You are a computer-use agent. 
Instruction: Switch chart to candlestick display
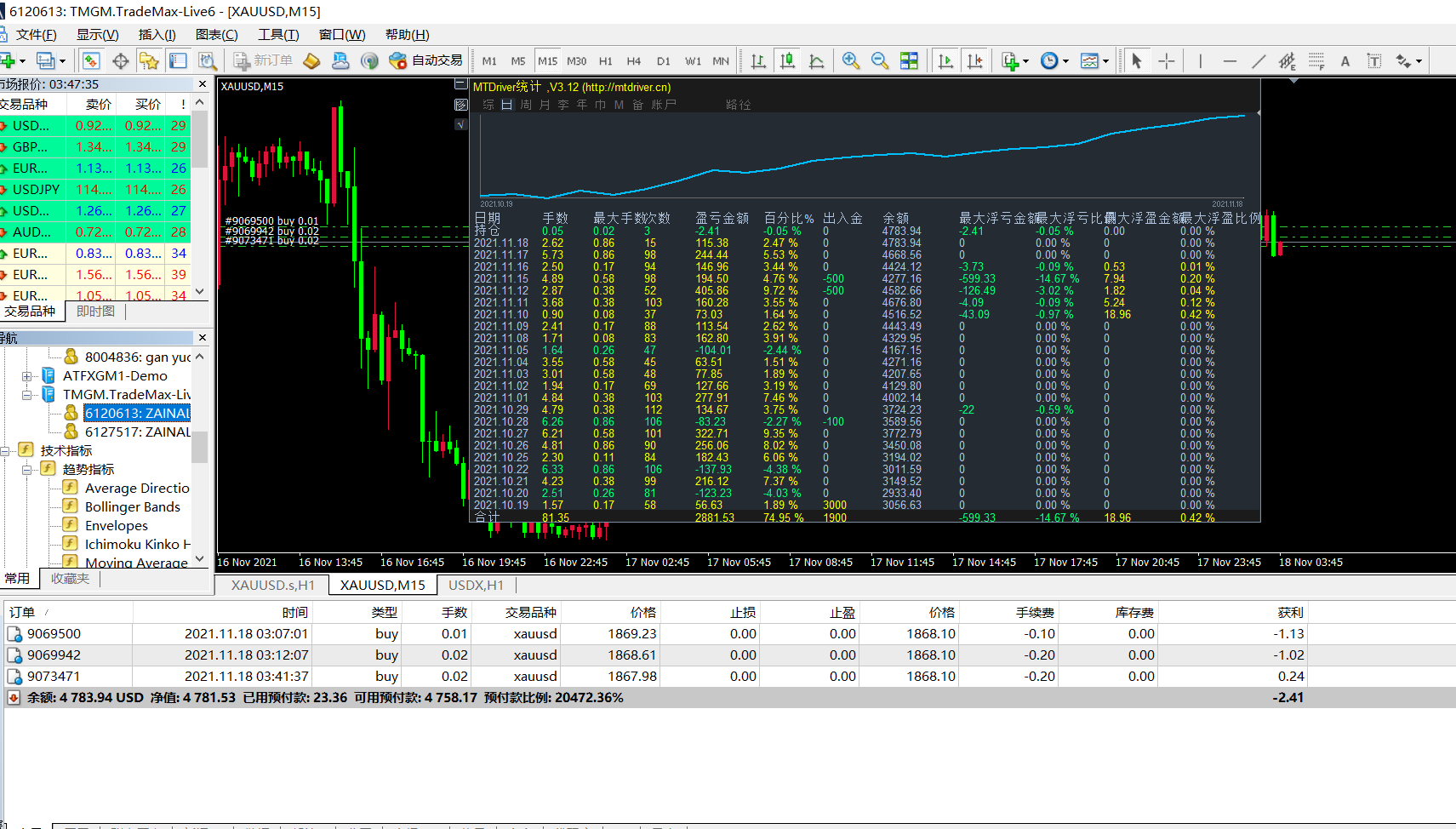(x=787, y=60)
